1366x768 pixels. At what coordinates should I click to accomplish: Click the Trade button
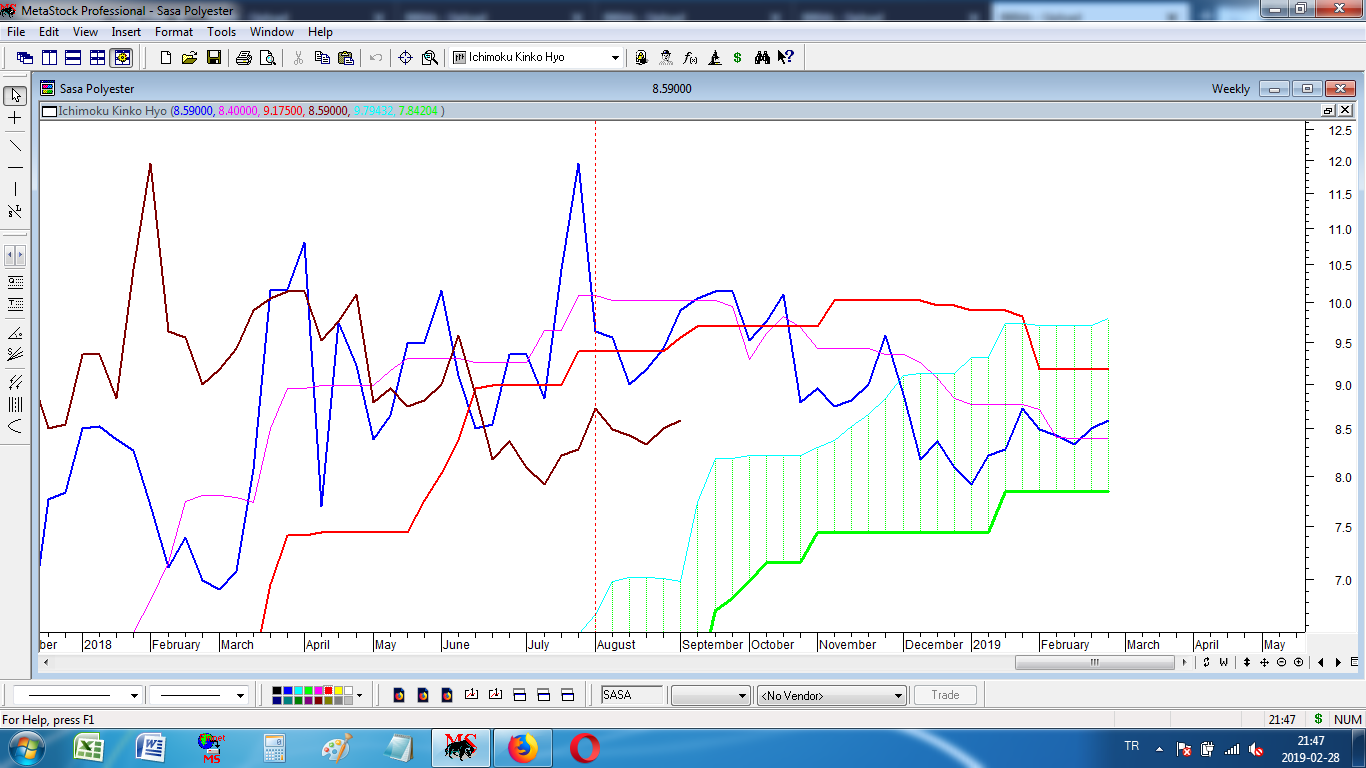point(945,695)
